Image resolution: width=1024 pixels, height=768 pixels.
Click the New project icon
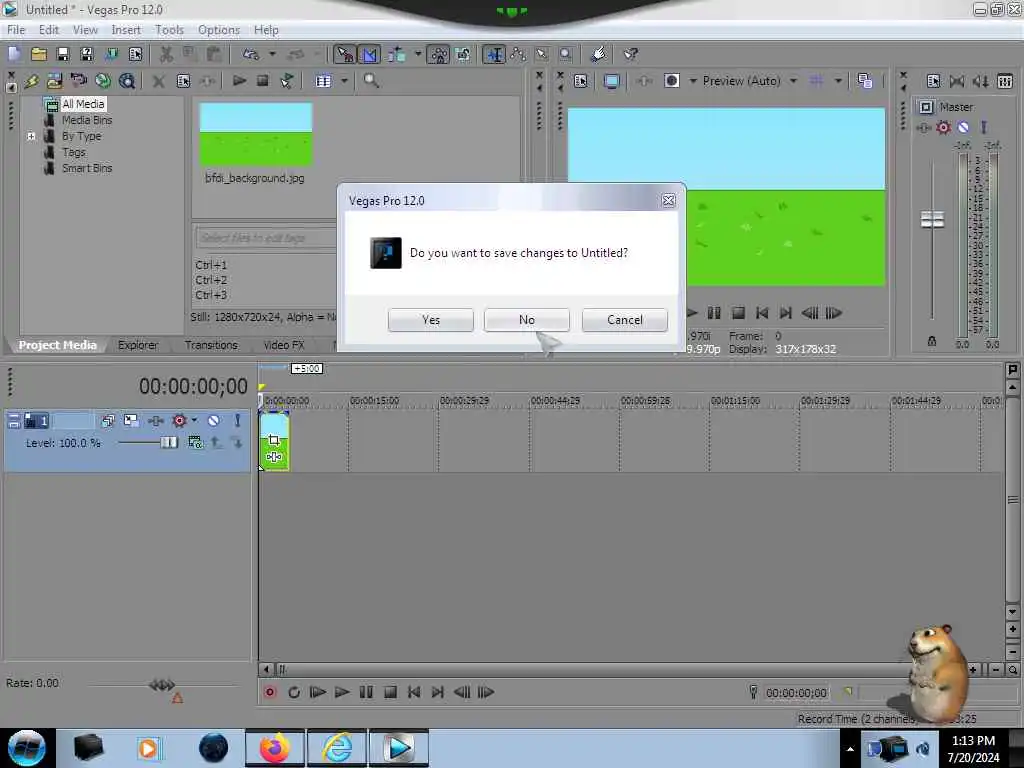click(14, 54)
